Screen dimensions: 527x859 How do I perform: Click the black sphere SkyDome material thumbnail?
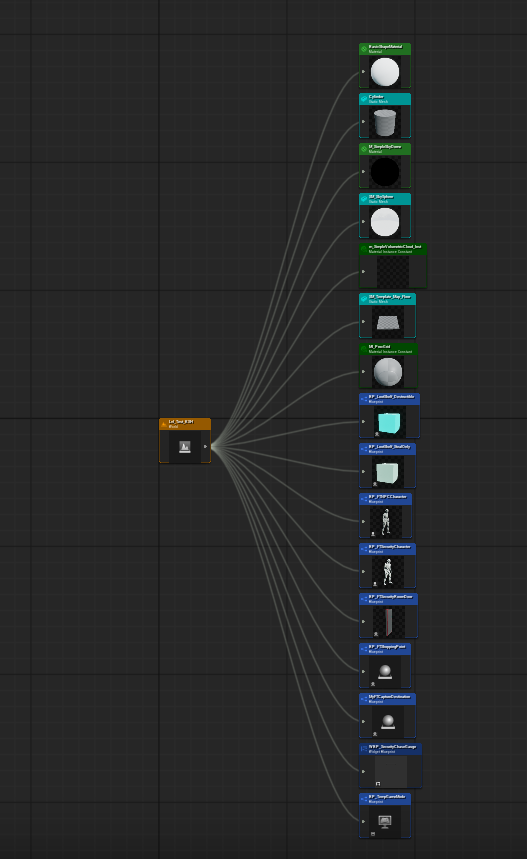tap(385, 172)
